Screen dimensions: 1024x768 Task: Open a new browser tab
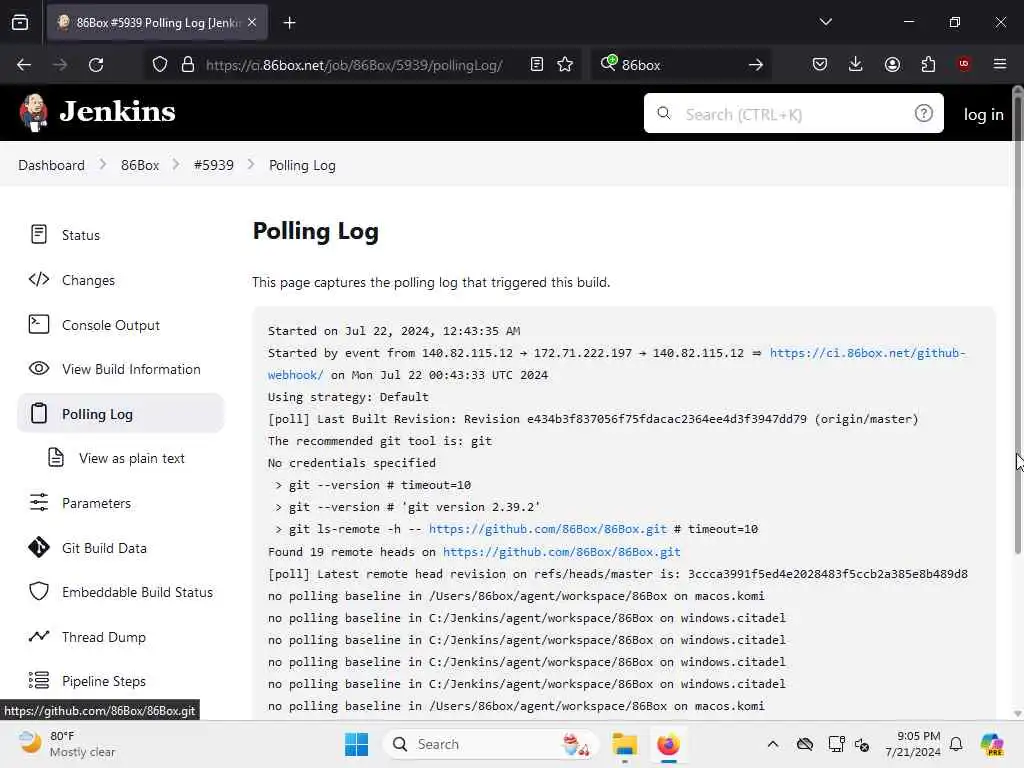(289, 23)
